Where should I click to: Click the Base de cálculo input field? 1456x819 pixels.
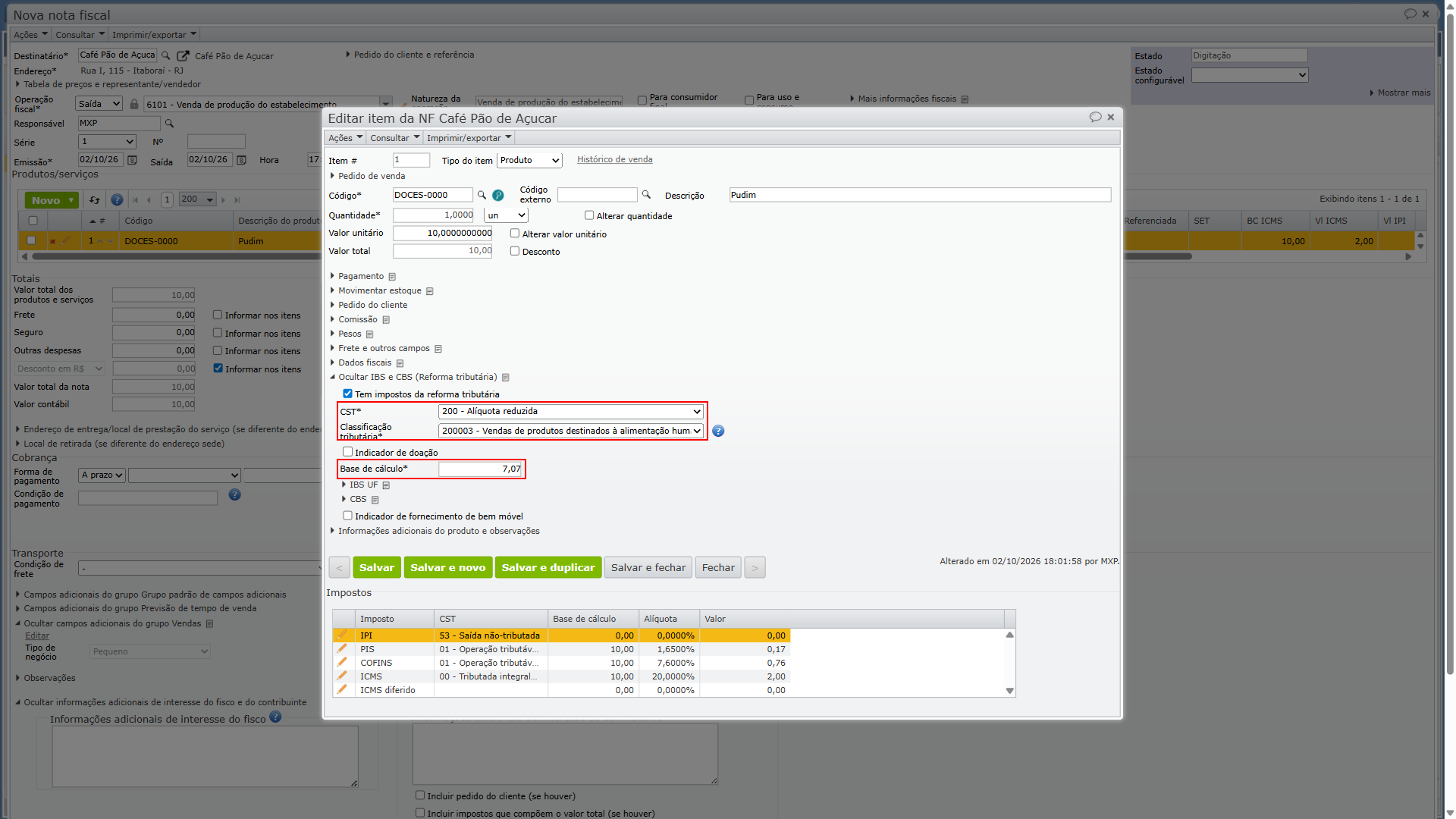[x=481, y=469]
